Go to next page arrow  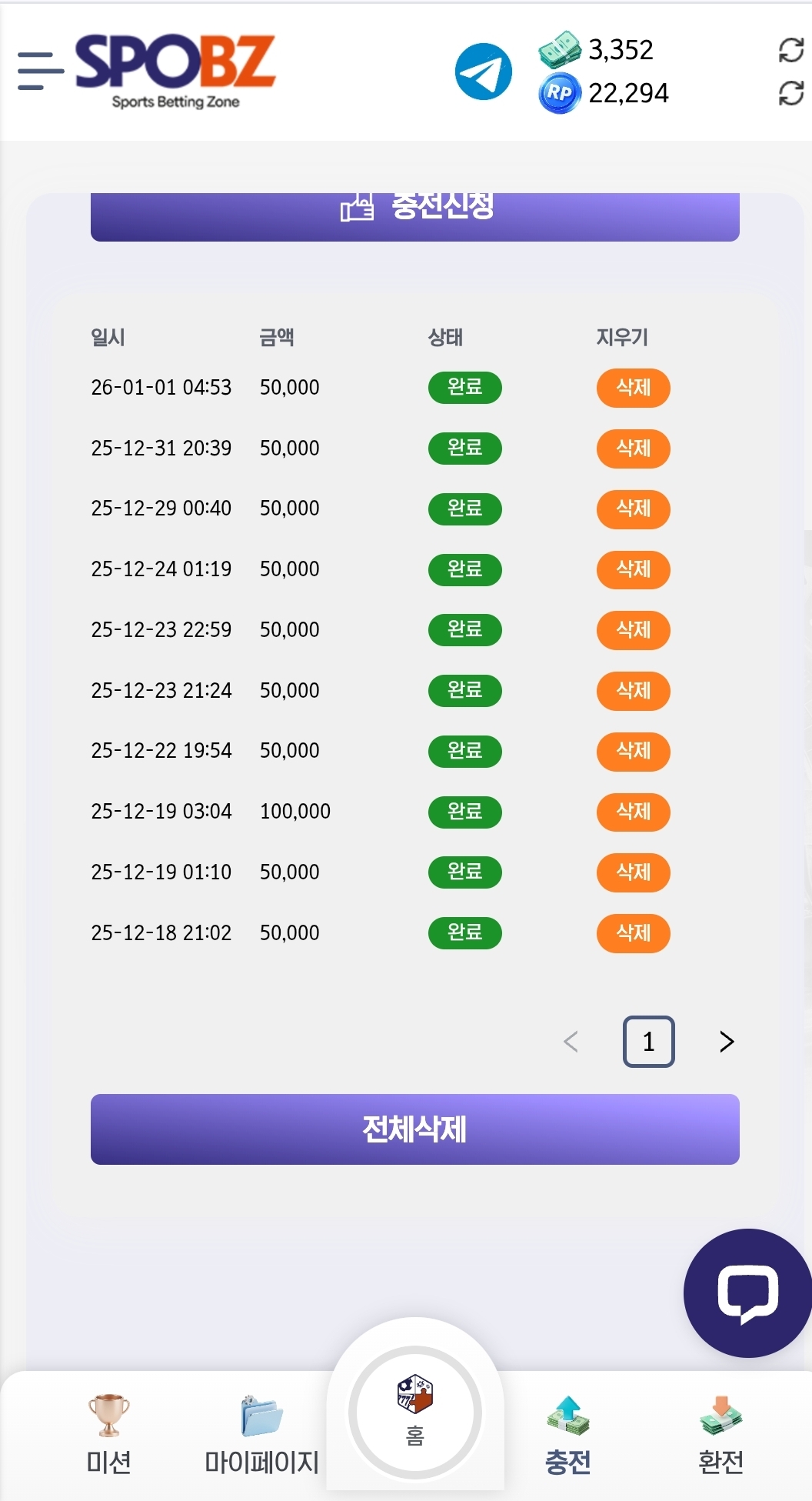point(726,1042)
